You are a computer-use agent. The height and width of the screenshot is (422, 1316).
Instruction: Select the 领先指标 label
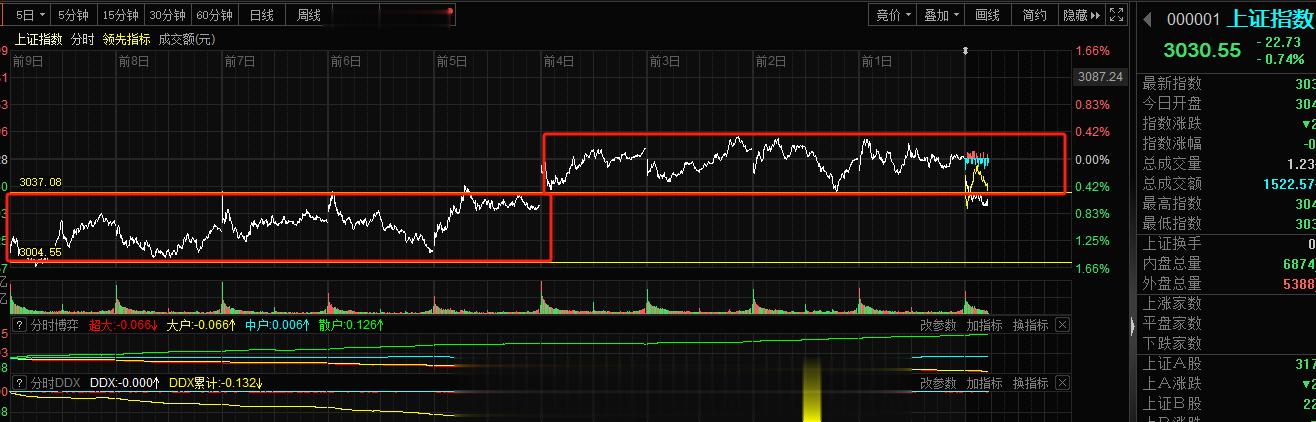point(126,39)
